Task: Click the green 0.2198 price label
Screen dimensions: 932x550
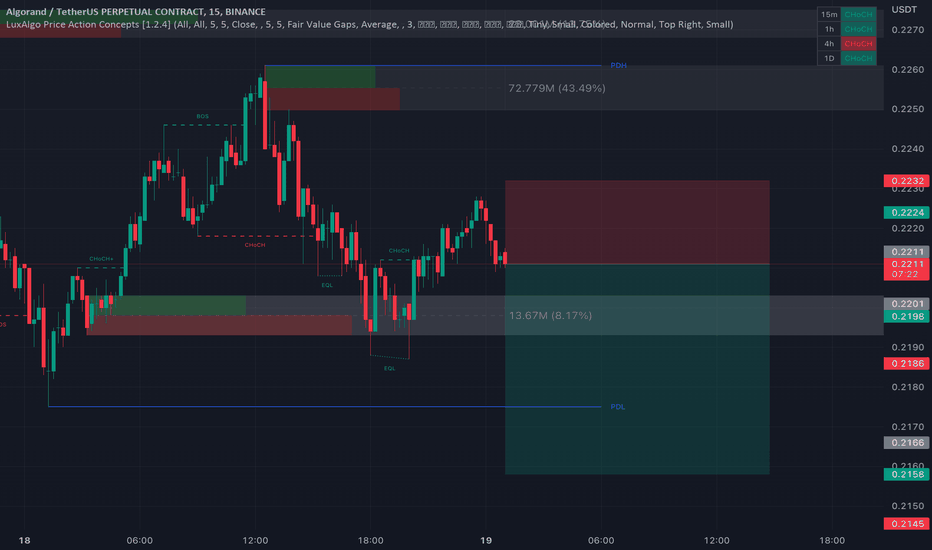Action: 906,316
